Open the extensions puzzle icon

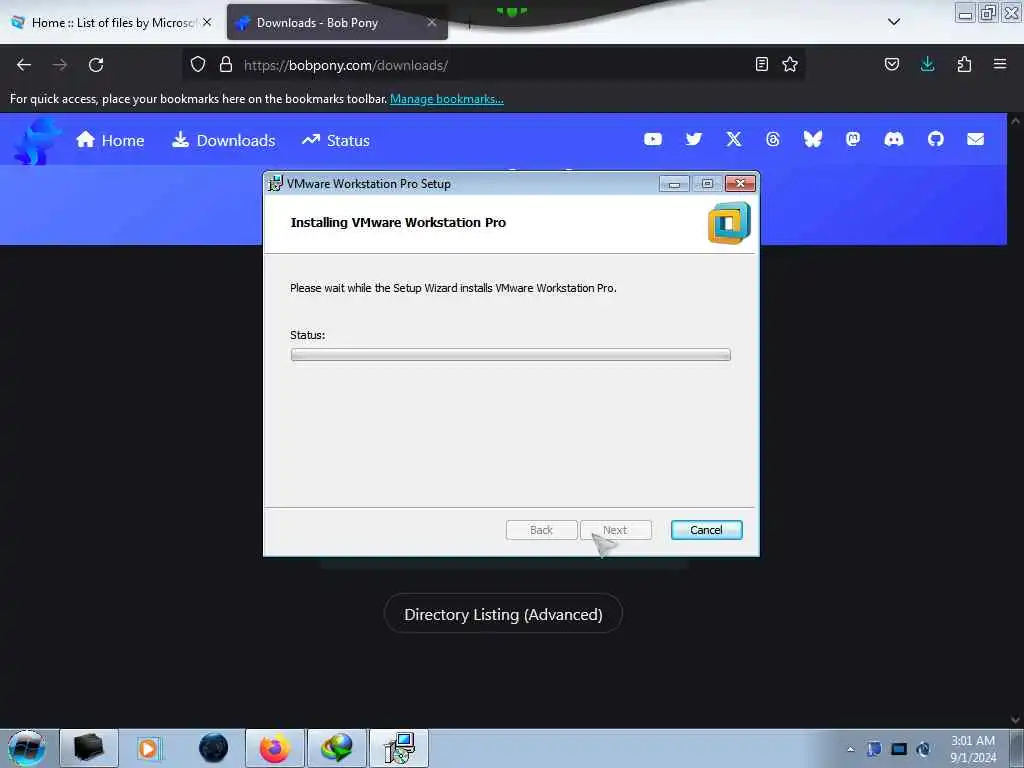click(964, 64)
